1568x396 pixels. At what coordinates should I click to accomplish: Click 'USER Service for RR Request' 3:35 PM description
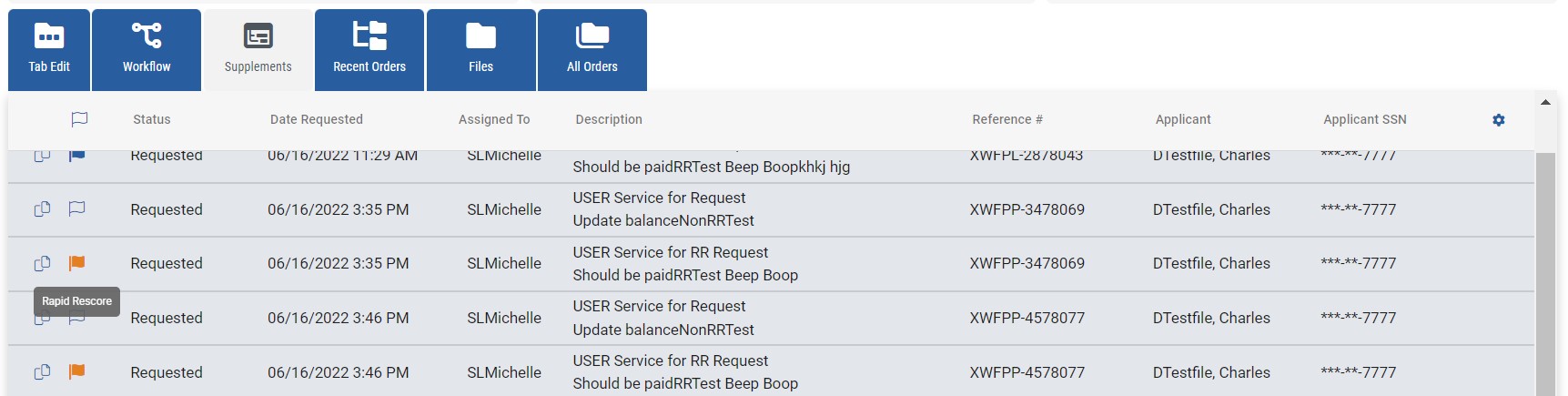click(x=671, y=252)
